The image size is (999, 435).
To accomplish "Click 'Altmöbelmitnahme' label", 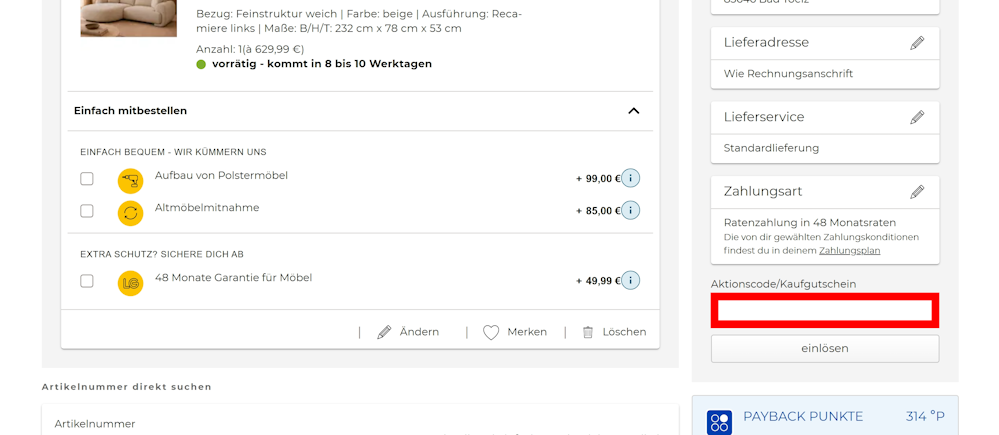I will coord(207,208).
